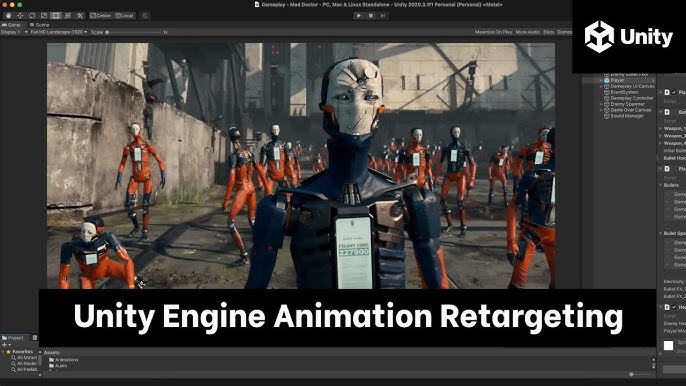
Task: Switch to the Scene tab
Action: 39,25
